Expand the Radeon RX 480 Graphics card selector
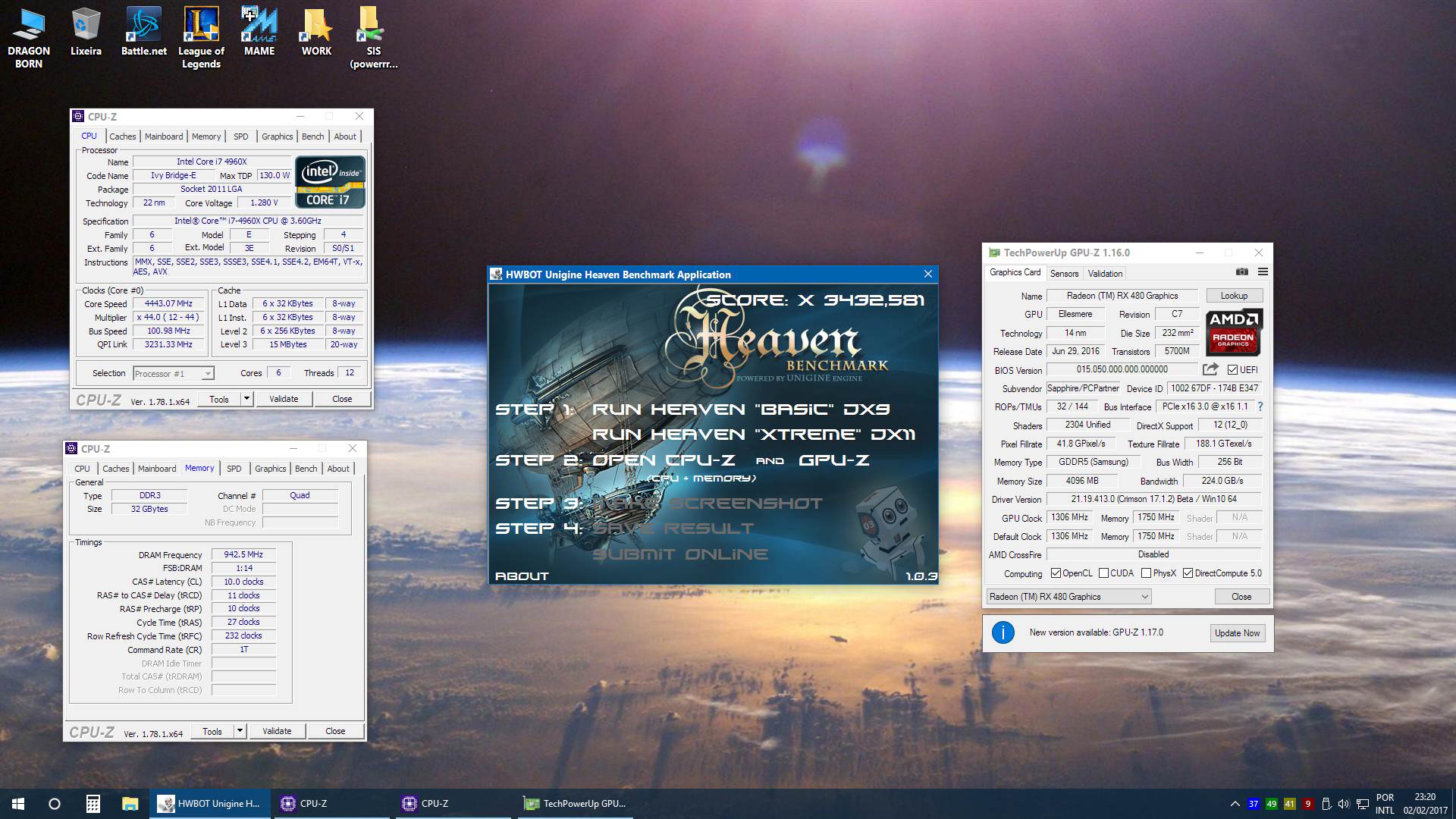This screenshot has height=819, width=1456. [1068, 597]
